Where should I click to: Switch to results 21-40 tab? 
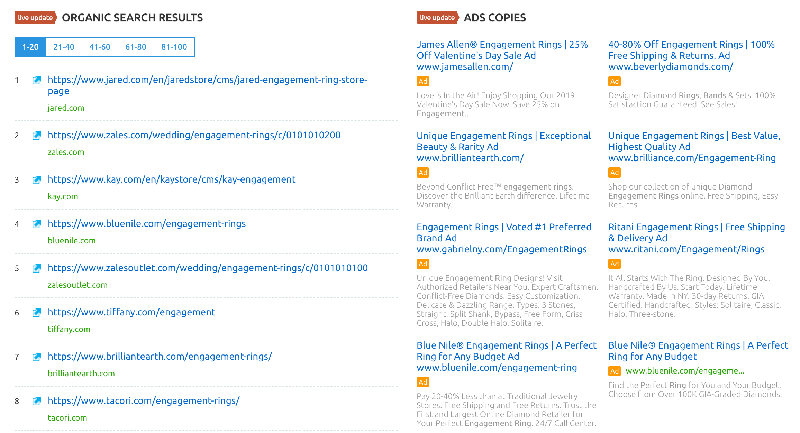pos(64,47)
